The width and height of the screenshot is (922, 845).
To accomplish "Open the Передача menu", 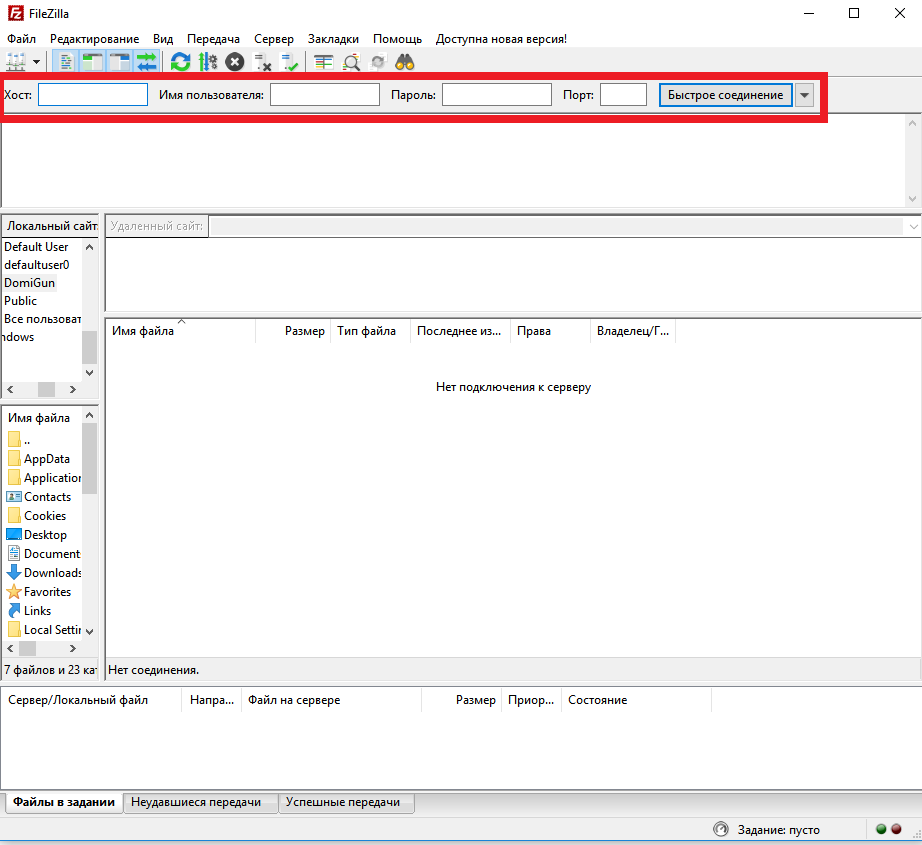I will coord(213,39).
